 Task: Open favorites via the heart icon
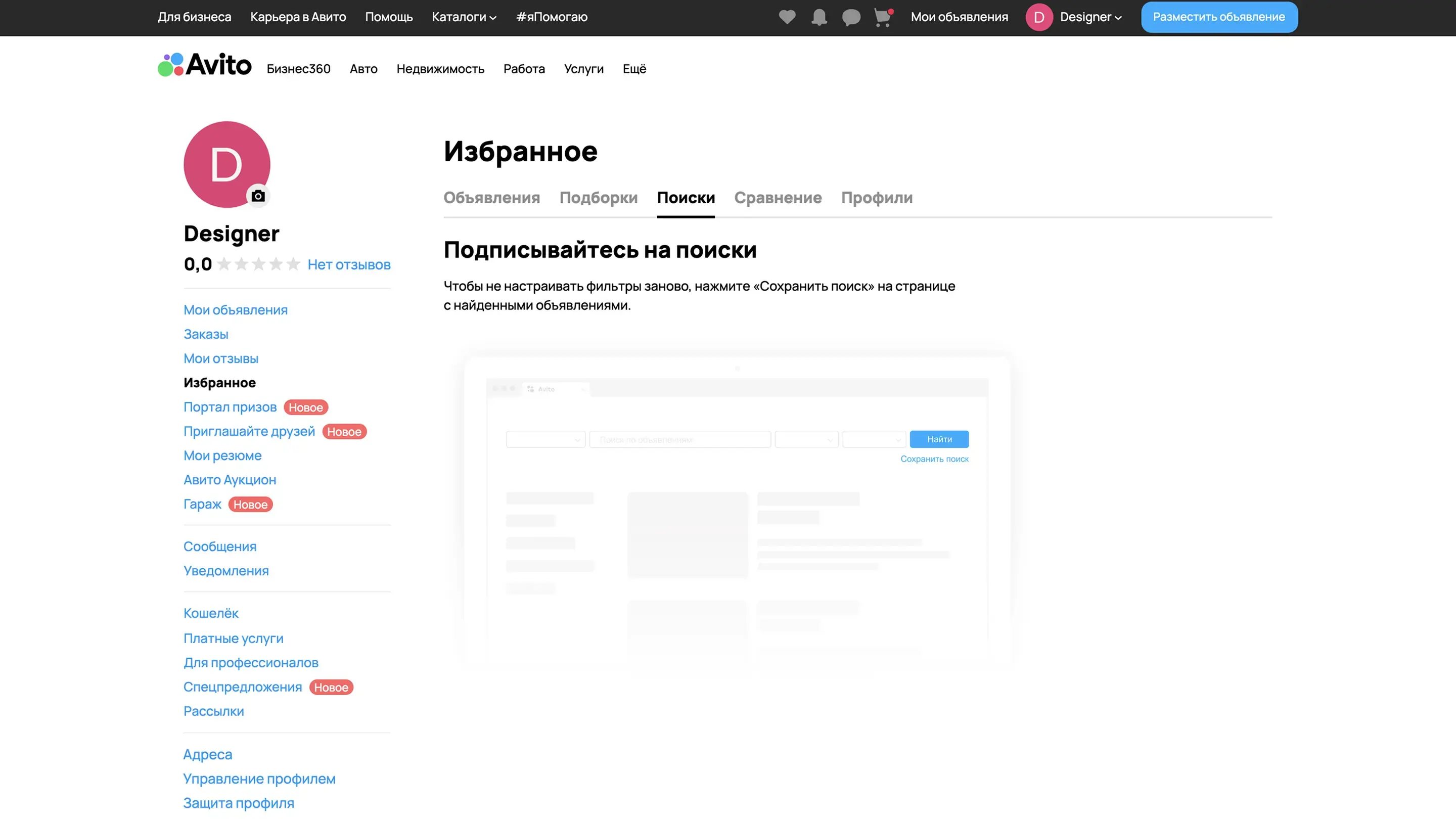[x=787, y=17]
